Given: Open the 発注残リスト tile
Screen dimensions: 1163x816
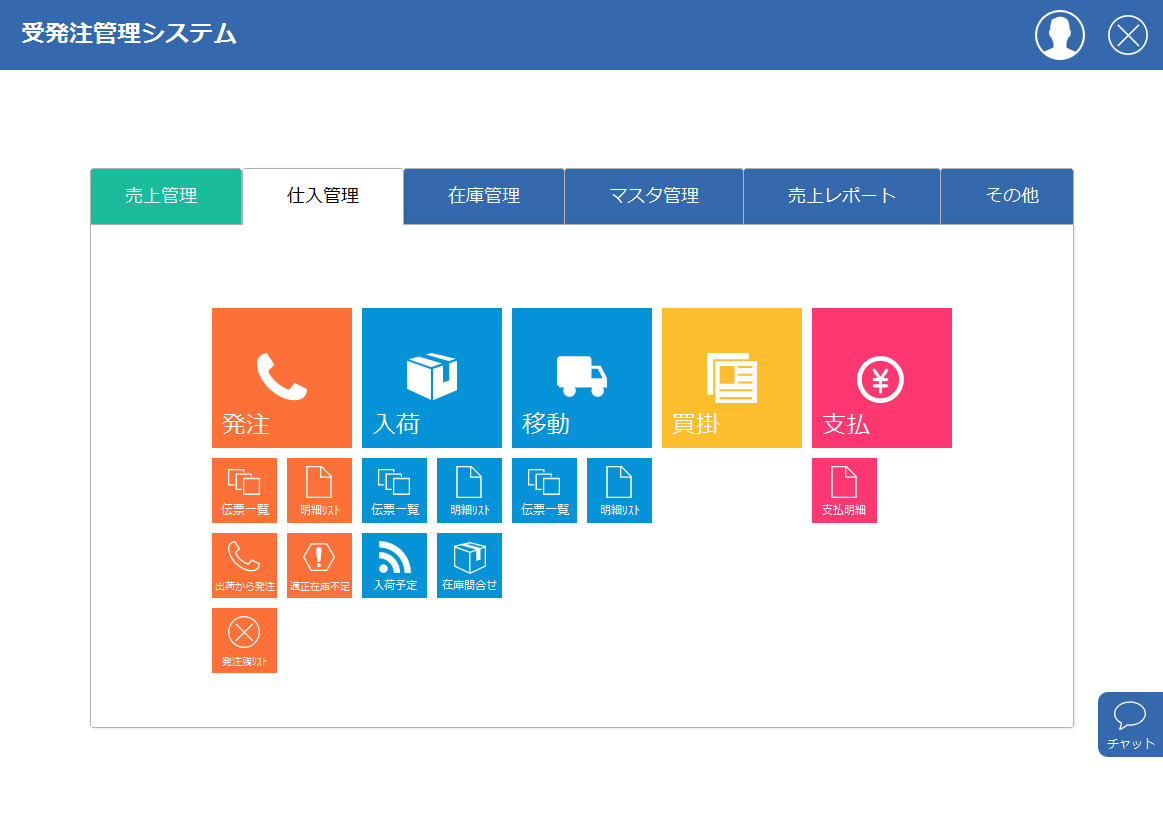Looking at the screenshot, I should click(x=245, y=641).
